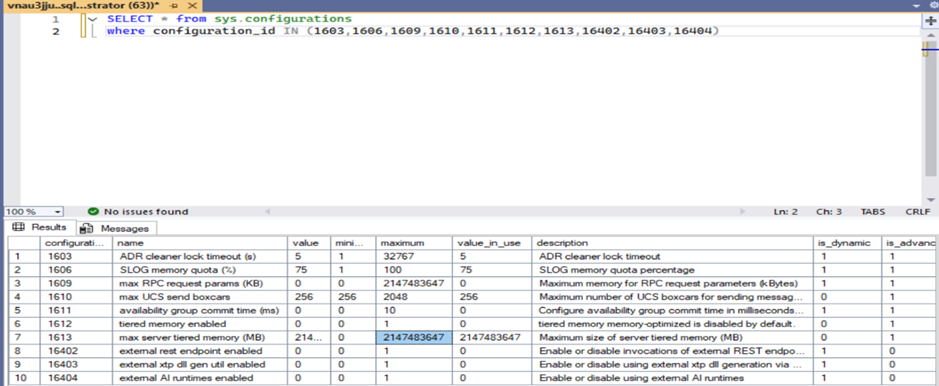Open the 100 % zoom dropdown
The image size is (939, 386).
tap(57, 212)
